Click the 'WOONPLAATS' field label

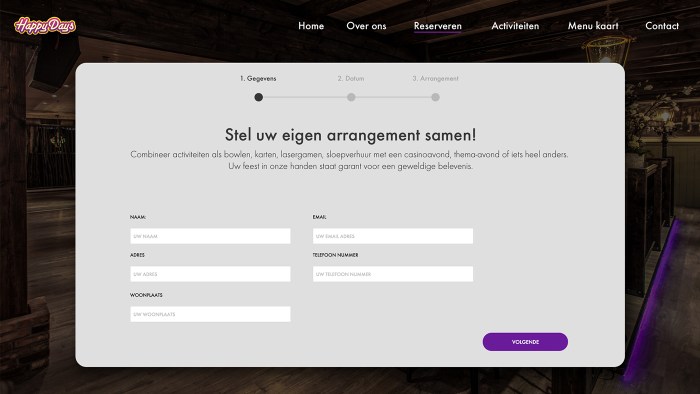pos(146,295)
